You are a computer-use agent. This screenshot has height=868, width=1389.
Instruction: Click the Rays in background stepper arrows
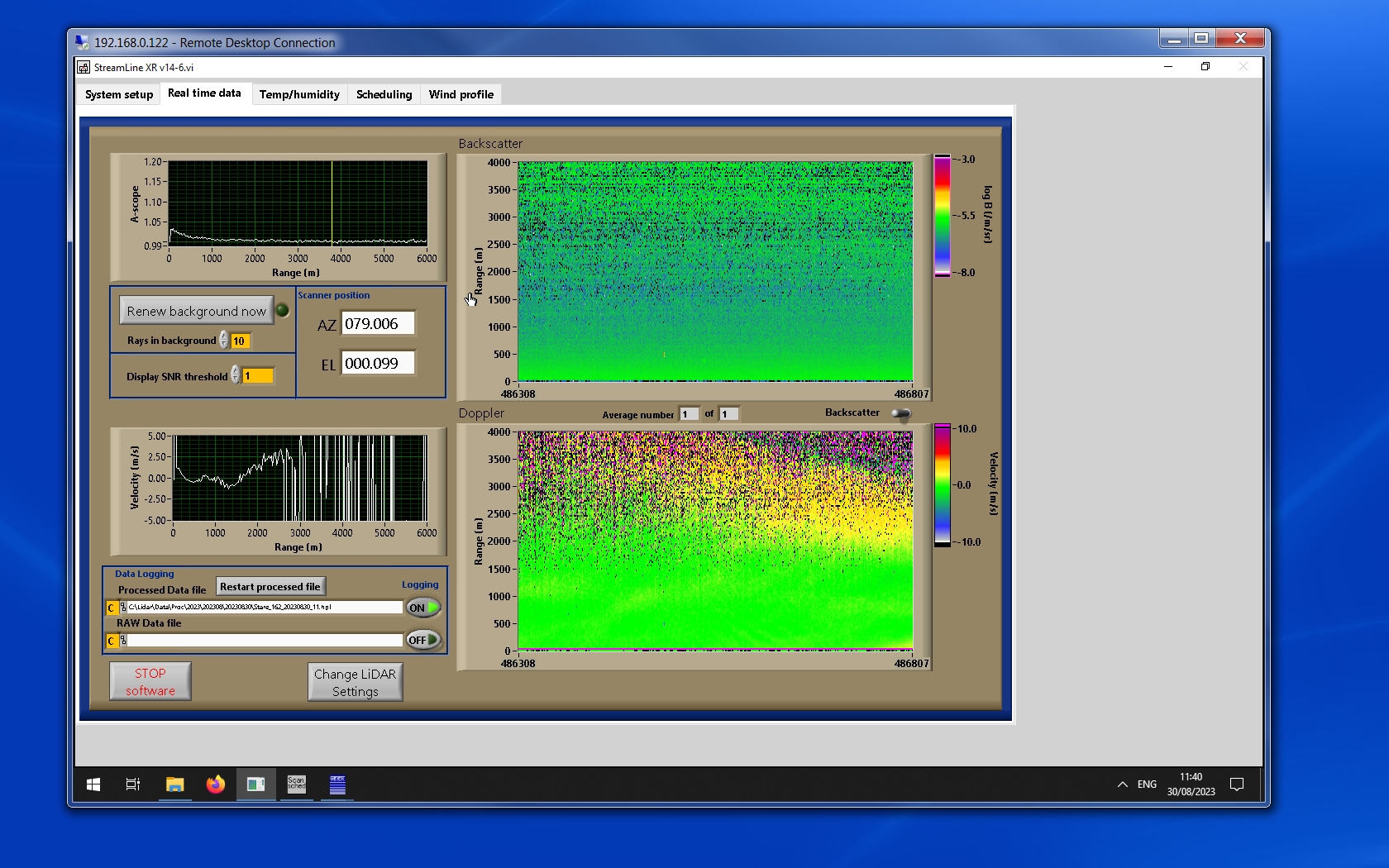pos(224,341)
